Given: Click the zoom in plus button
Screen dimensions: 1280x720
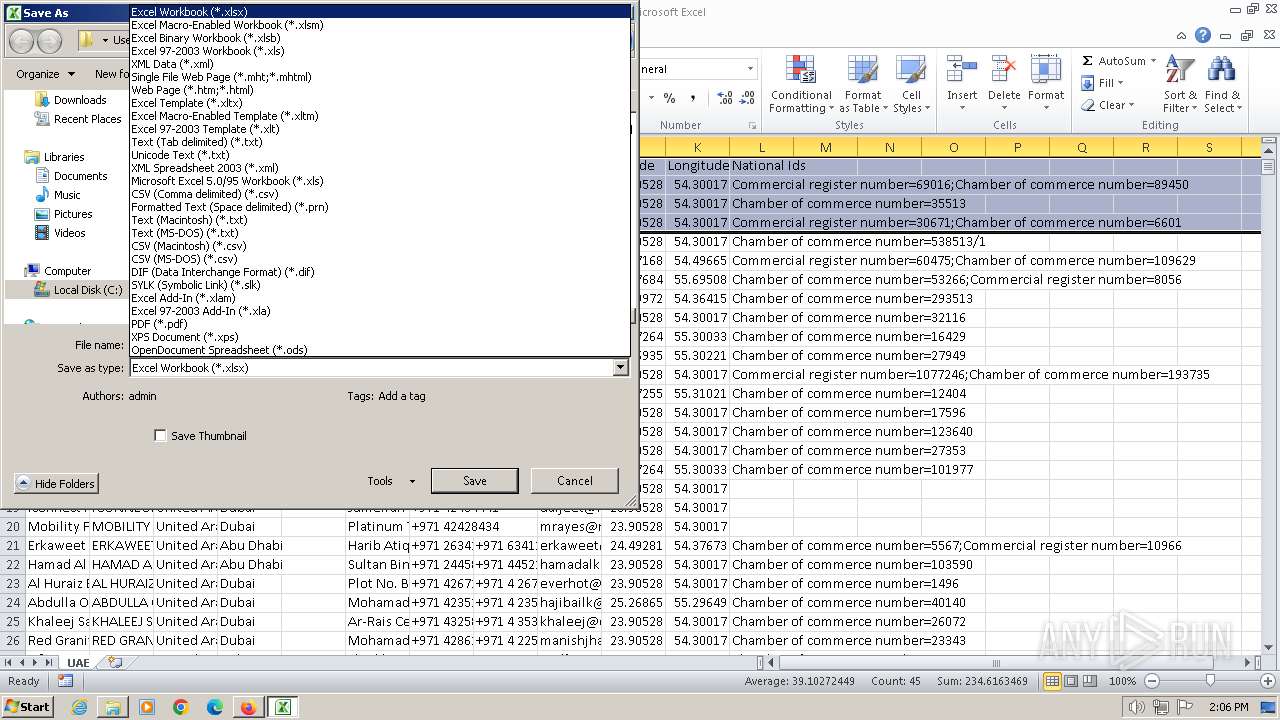Looking at the screenshot, I should pyautogui.click(x=1268, y=681).
